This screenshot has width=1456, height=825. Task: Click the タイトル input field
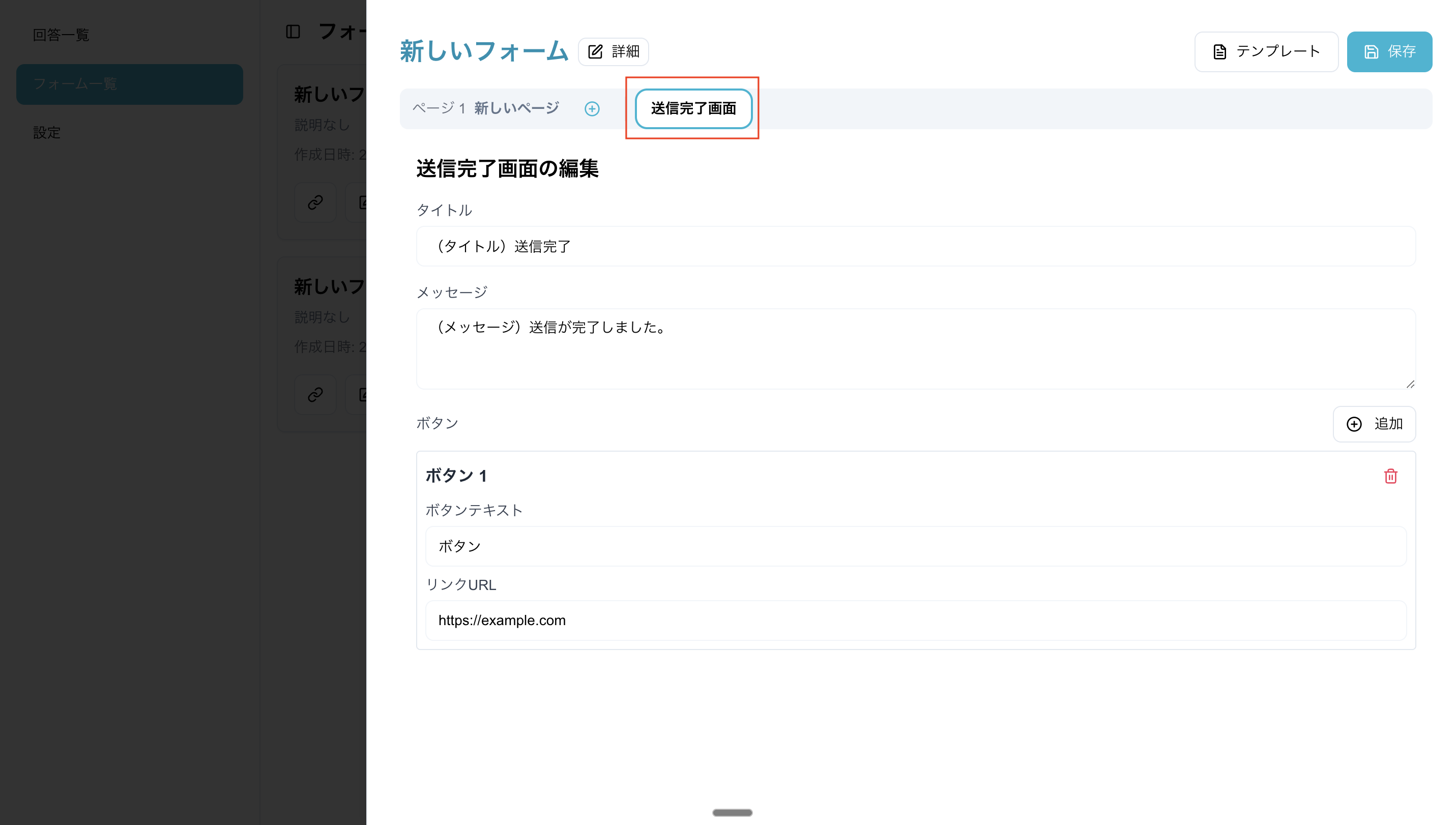915,247
